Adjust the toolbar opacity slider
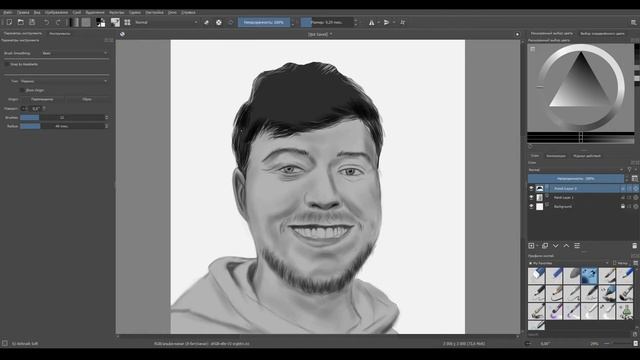640x360 pixels. [264, 22]
